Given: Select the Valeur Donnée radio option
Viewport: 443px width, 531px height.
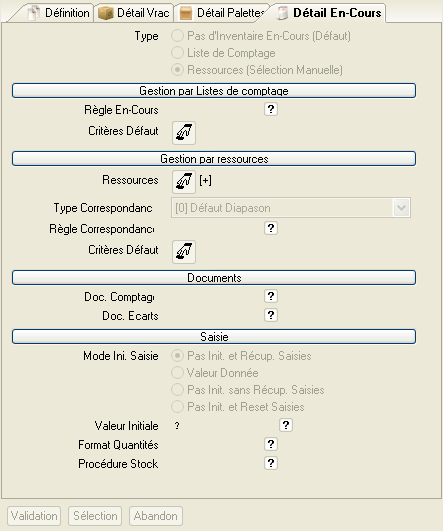Looking at the screenshot, I should (x=177, y=372).
